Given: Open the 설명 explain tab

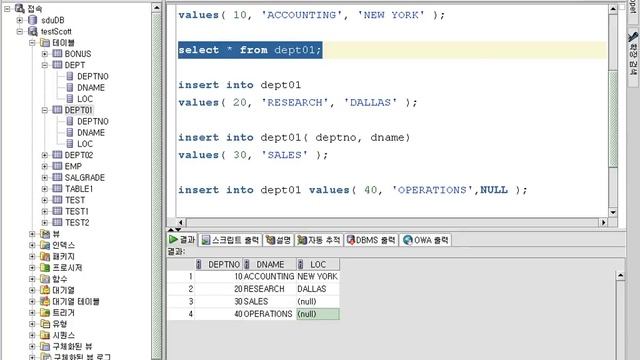Looking at the screenshot, I should (x=278, y=240).
